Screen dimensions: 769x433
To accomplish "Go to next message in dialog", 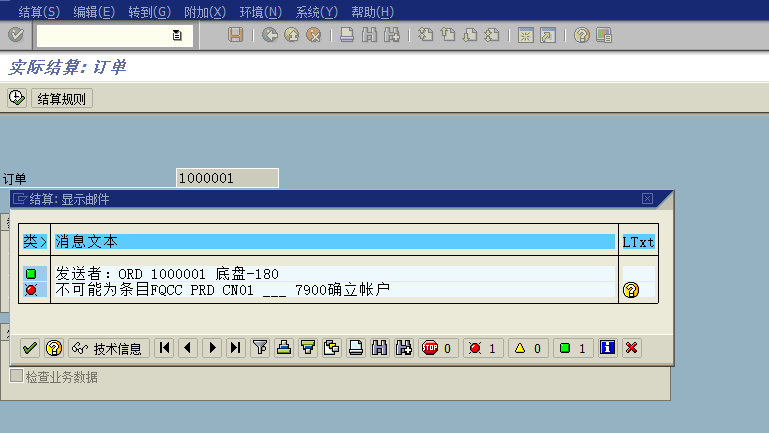I will click(212, 348).
